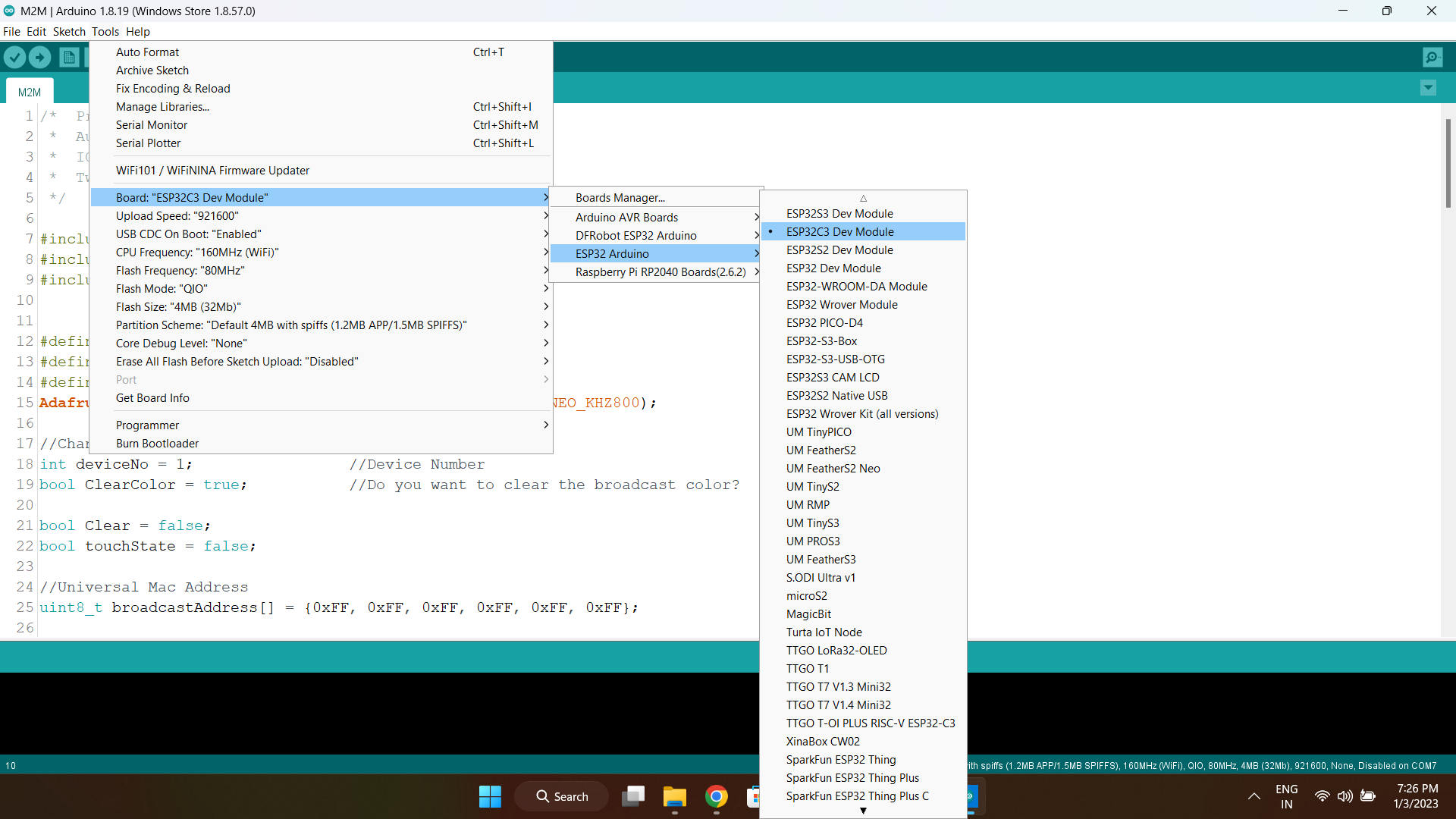Open the Windows Start menu
1456x819 pixels.
coord(490,796)
